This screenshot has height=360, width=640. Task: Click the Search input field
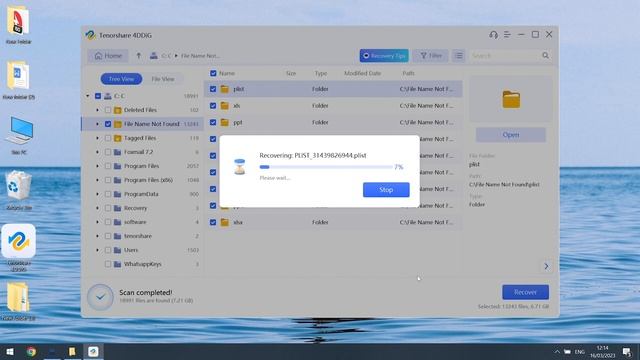click(x=505, y=56)
